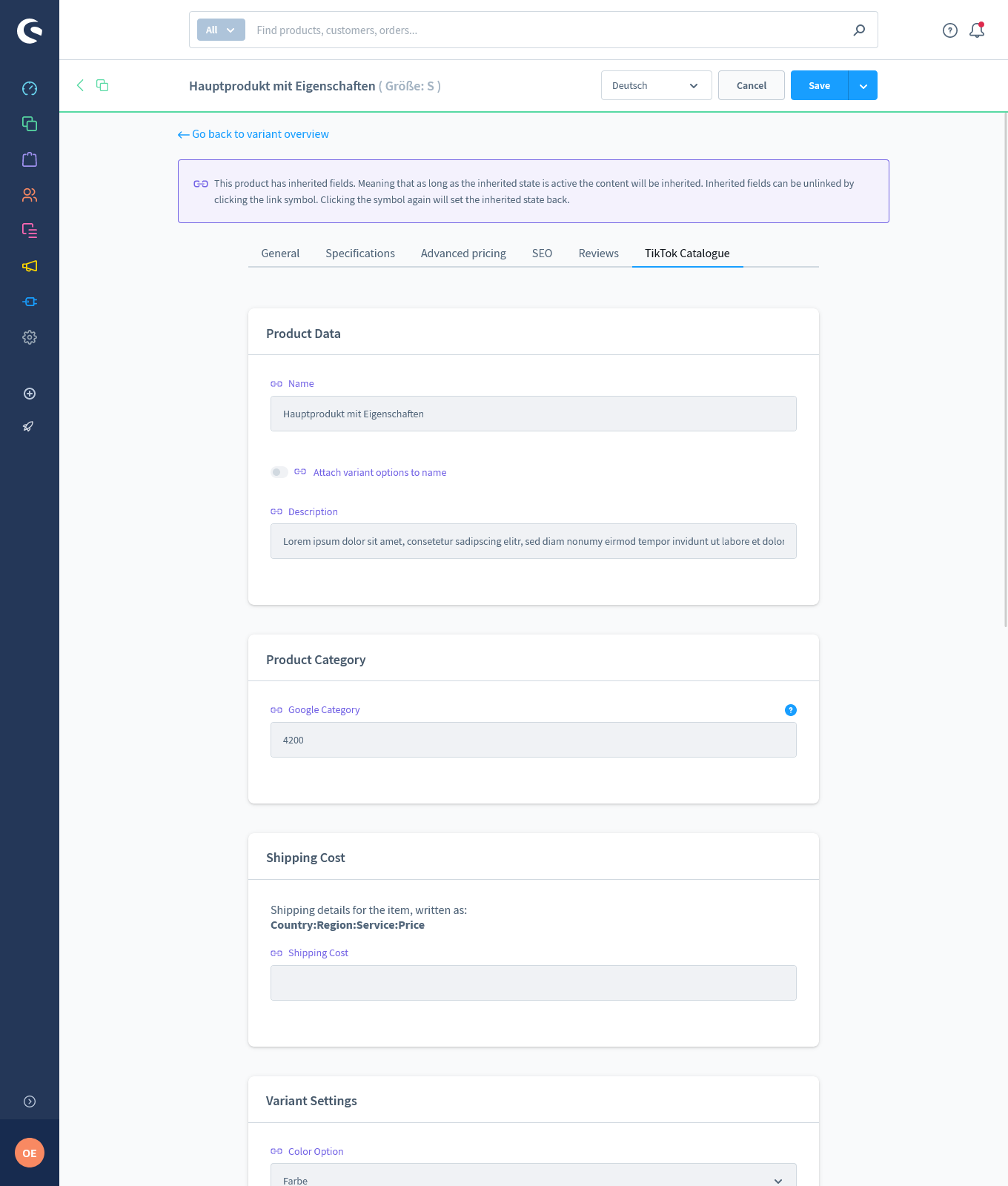1008x1186 pixels.
Task: Open the All search type dropdown
Action: (x=221, y=30)
